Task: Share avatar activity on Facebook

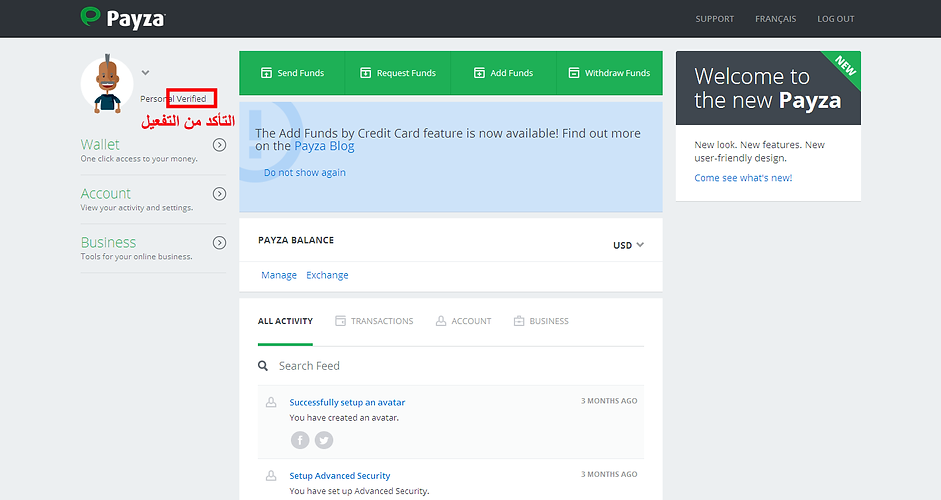Action: pos(300,440)
